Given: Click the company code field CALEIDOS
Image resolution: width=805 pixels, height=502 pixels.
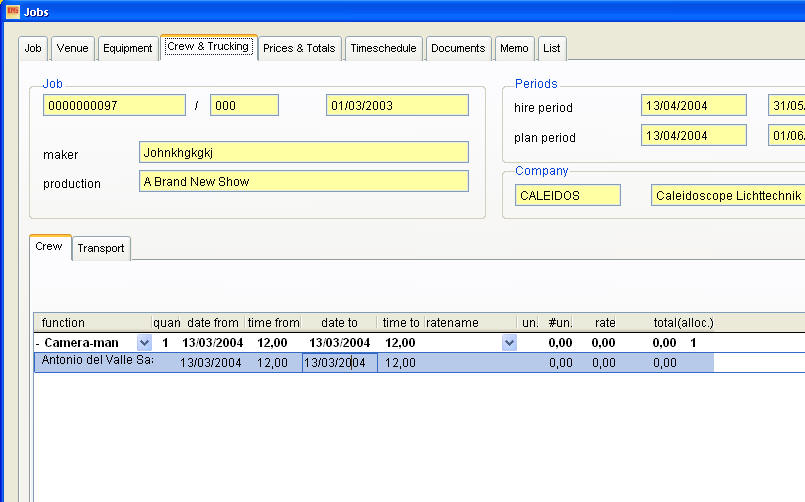Looking at the screenshot, I should tap(568, 195).
